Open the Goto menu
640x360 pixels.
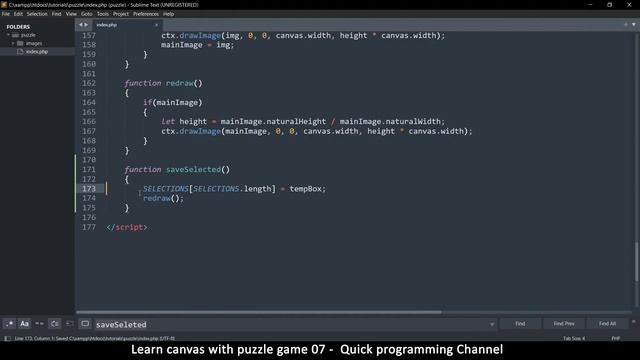pos(87,14)
